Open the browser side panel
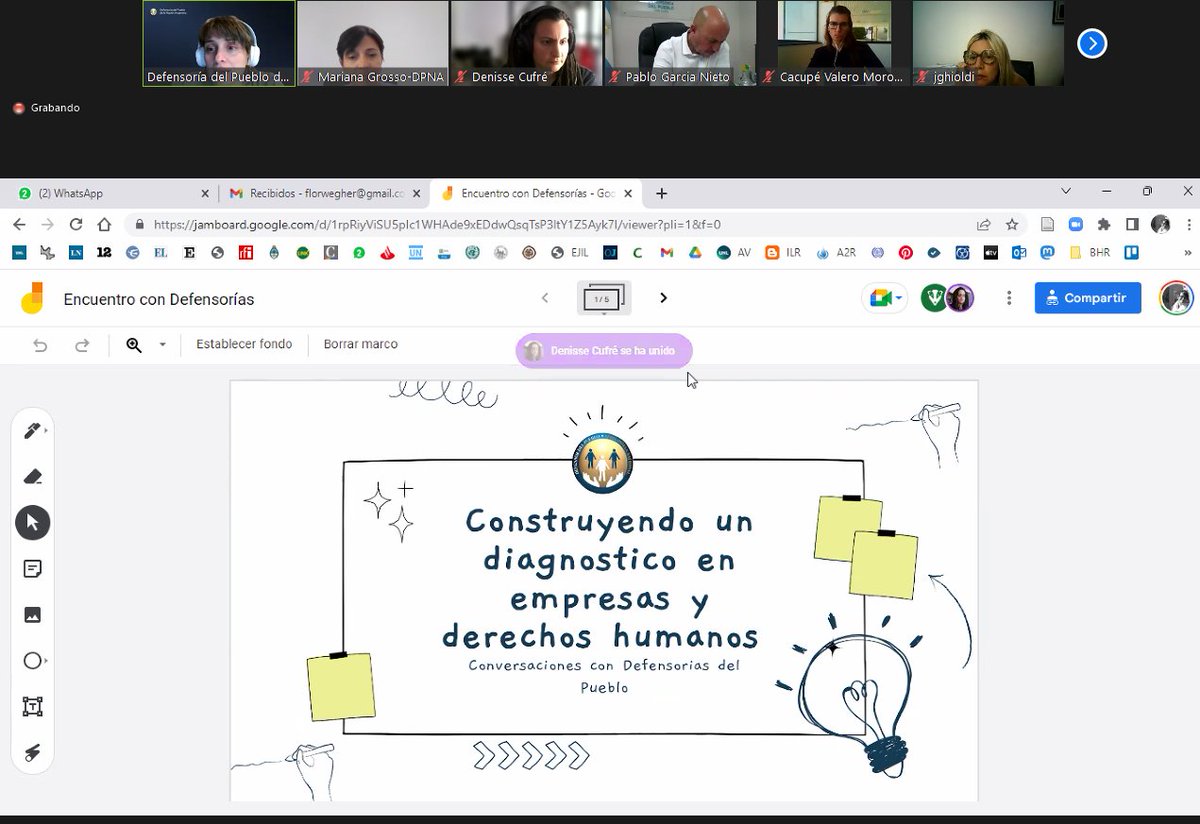 1132,225
